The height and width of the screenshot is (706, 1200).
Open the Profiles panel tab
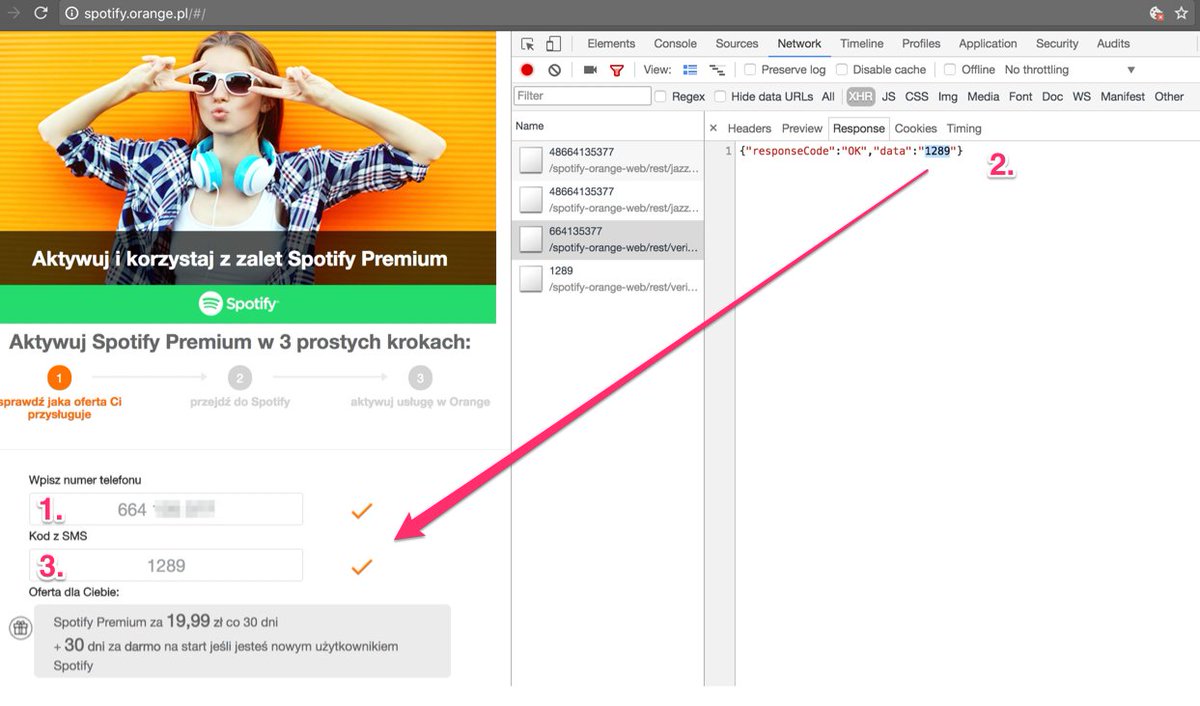pyautogui.click(x=921, y=44)
